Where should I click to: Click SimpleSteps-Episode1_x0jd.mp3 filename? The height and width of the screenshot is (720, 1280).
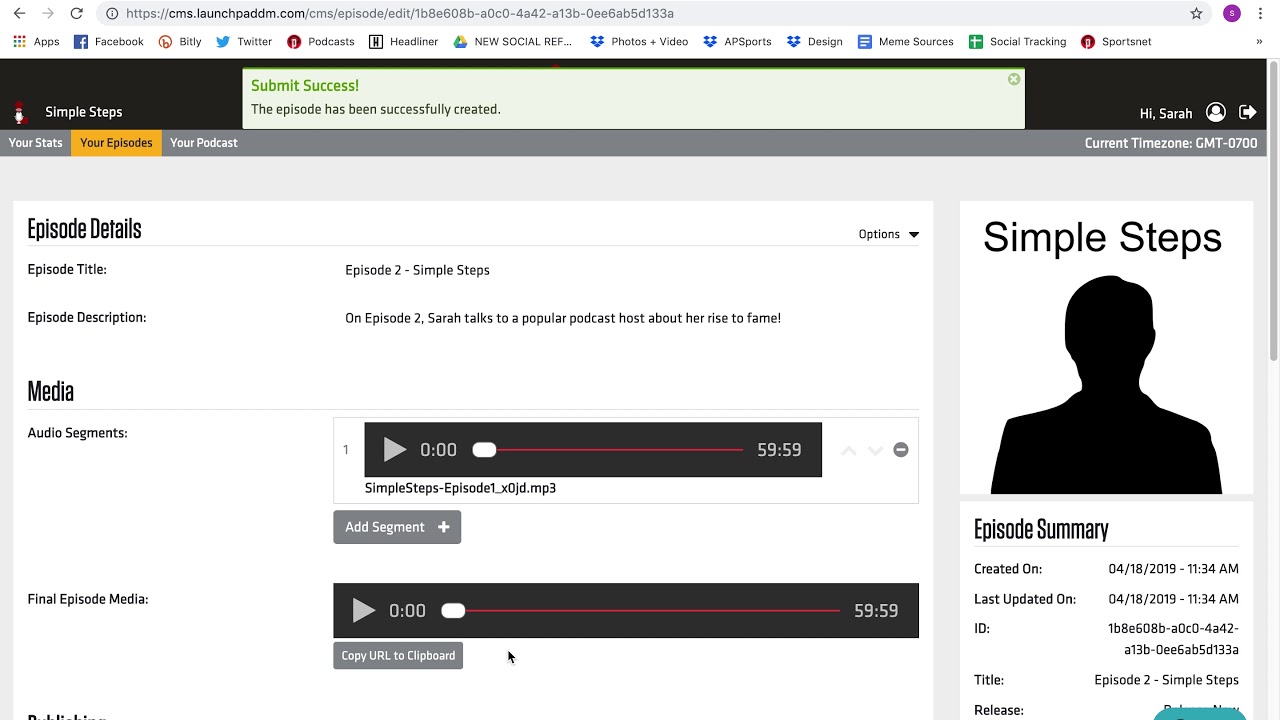(460, 488)
